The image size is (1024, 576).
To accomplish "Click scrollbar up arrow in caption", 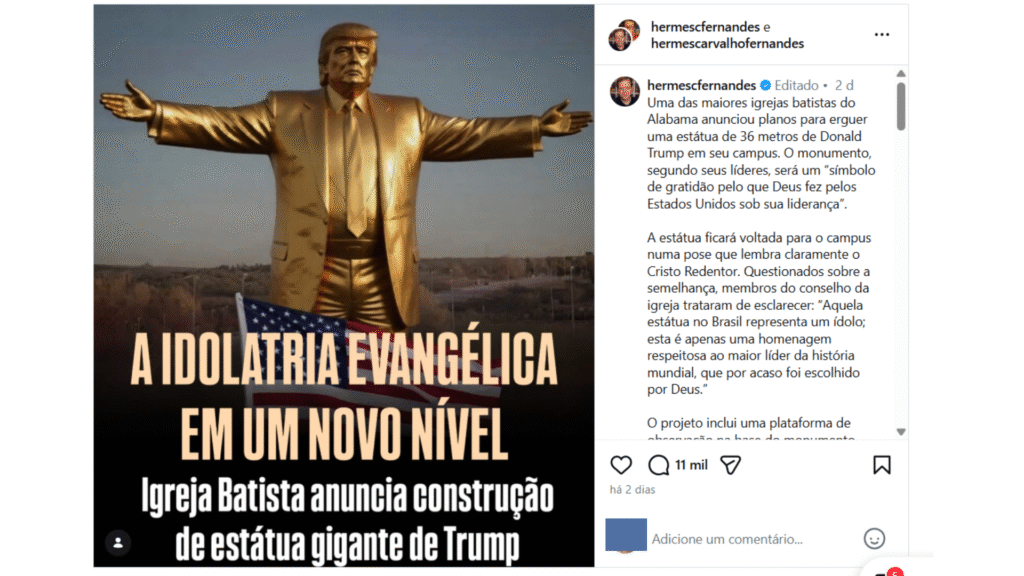I will [901, 73].
